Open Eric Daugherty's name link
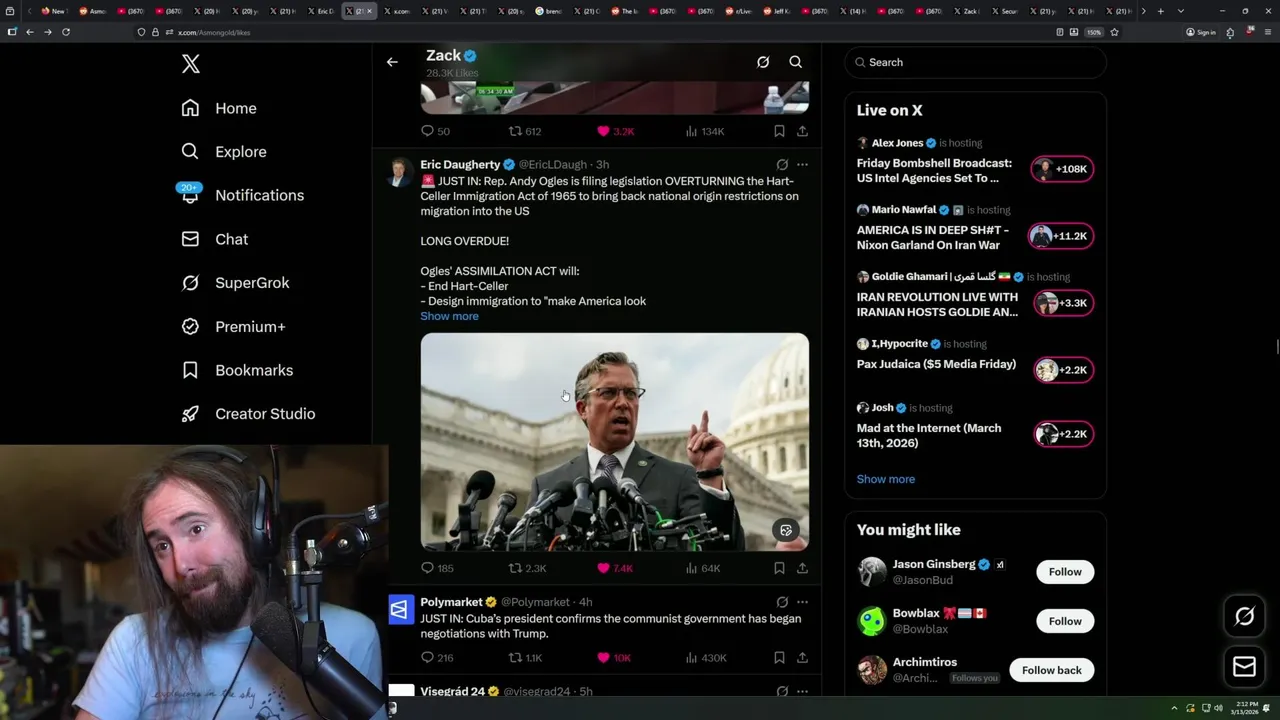The width and height of the screenshot is (1280, 720). click(x=460, y=164)
